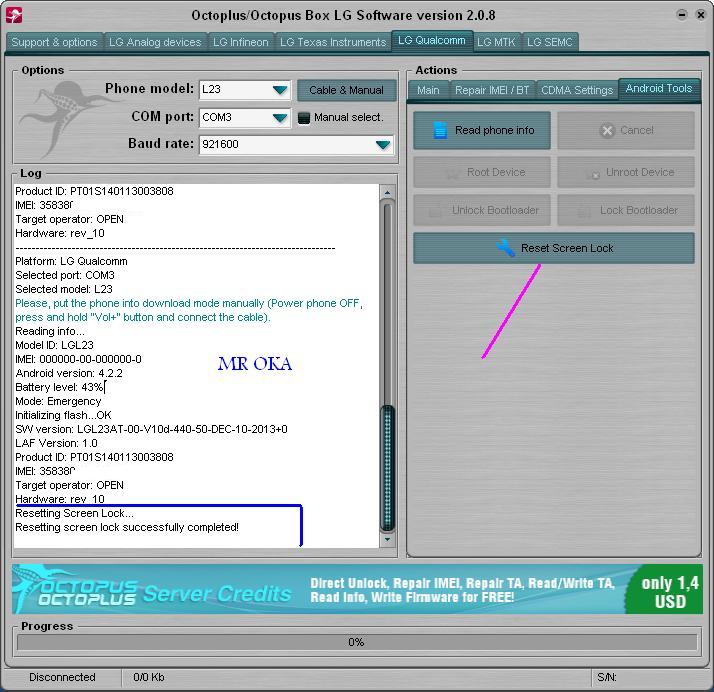This screenshot has height=692, width=714.
Task: Click Read phone info button
Action: [482, 131]
